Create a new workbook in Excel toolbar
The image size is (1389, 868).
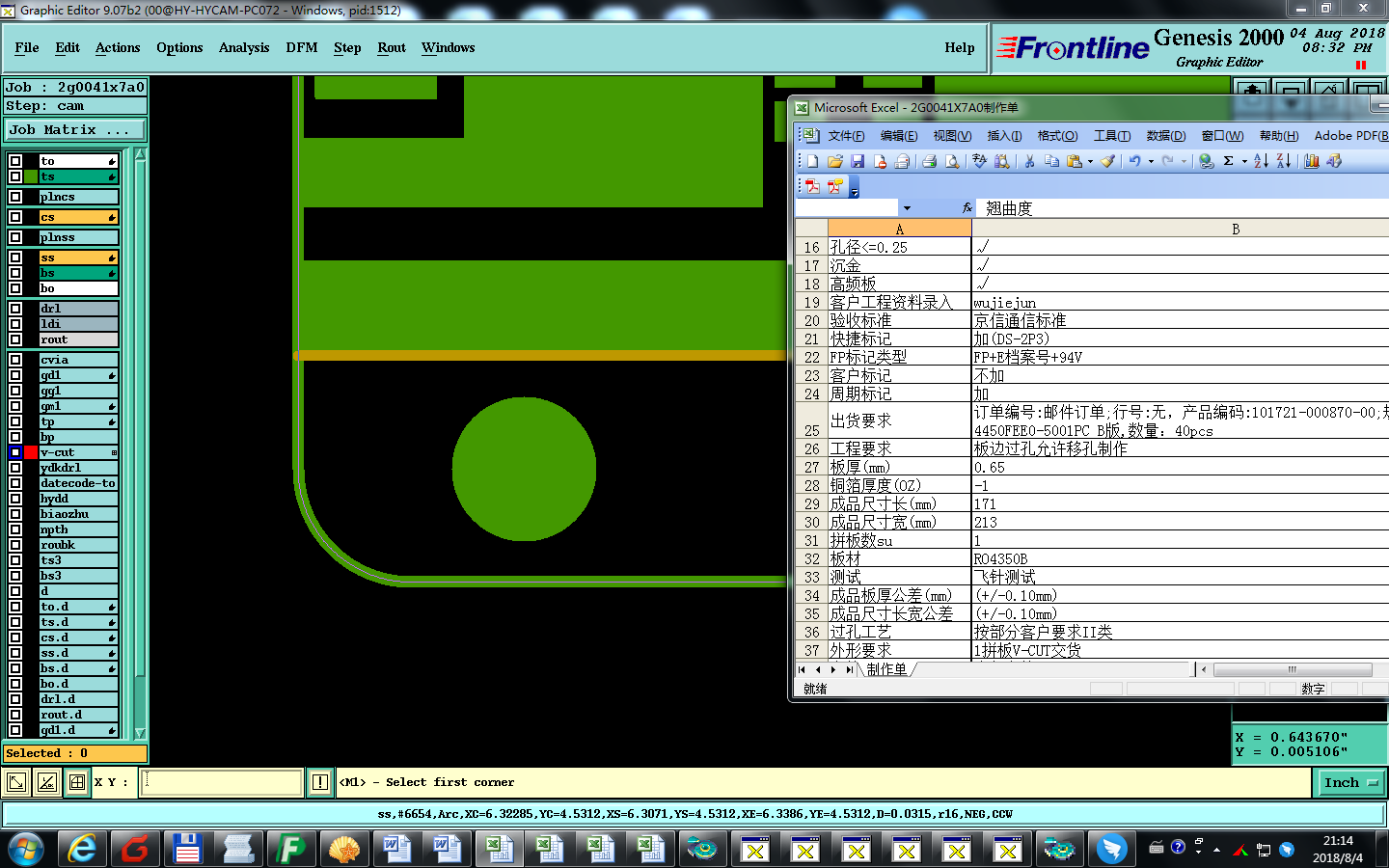813,161
